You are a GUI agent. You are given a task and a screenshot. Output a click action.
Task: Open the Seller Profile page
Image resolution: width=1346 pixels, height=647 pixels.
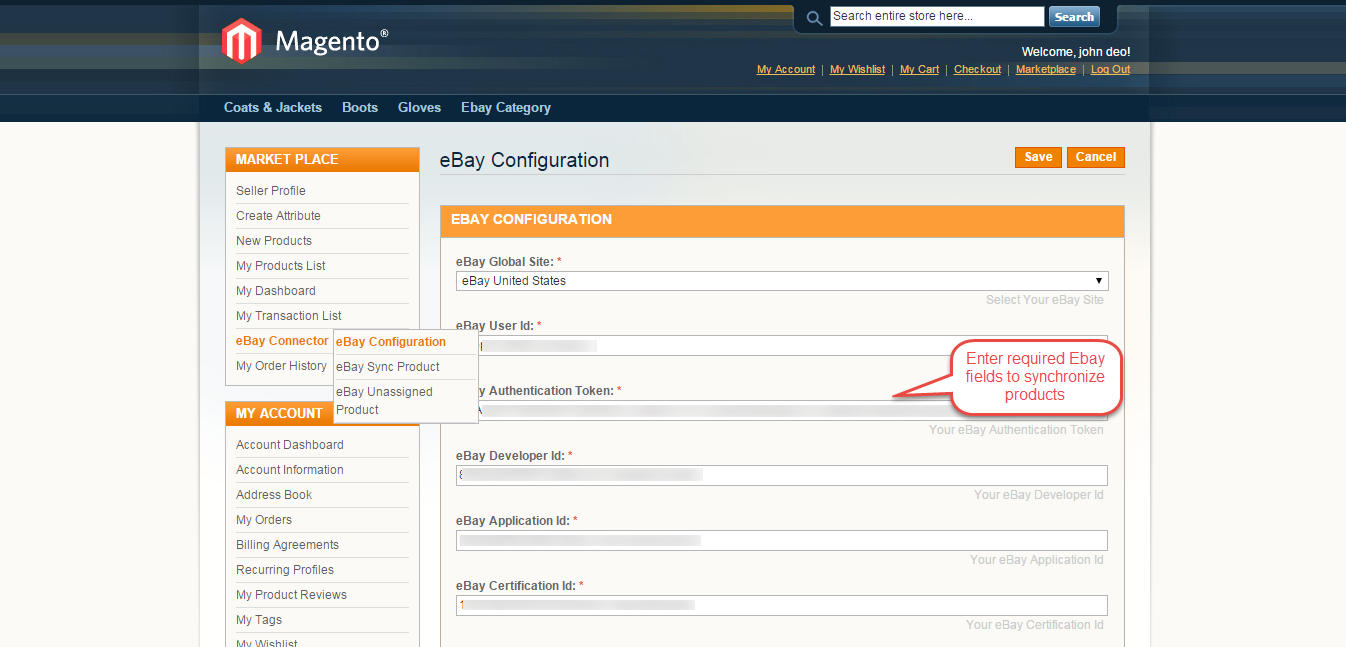tap(270, 190)
